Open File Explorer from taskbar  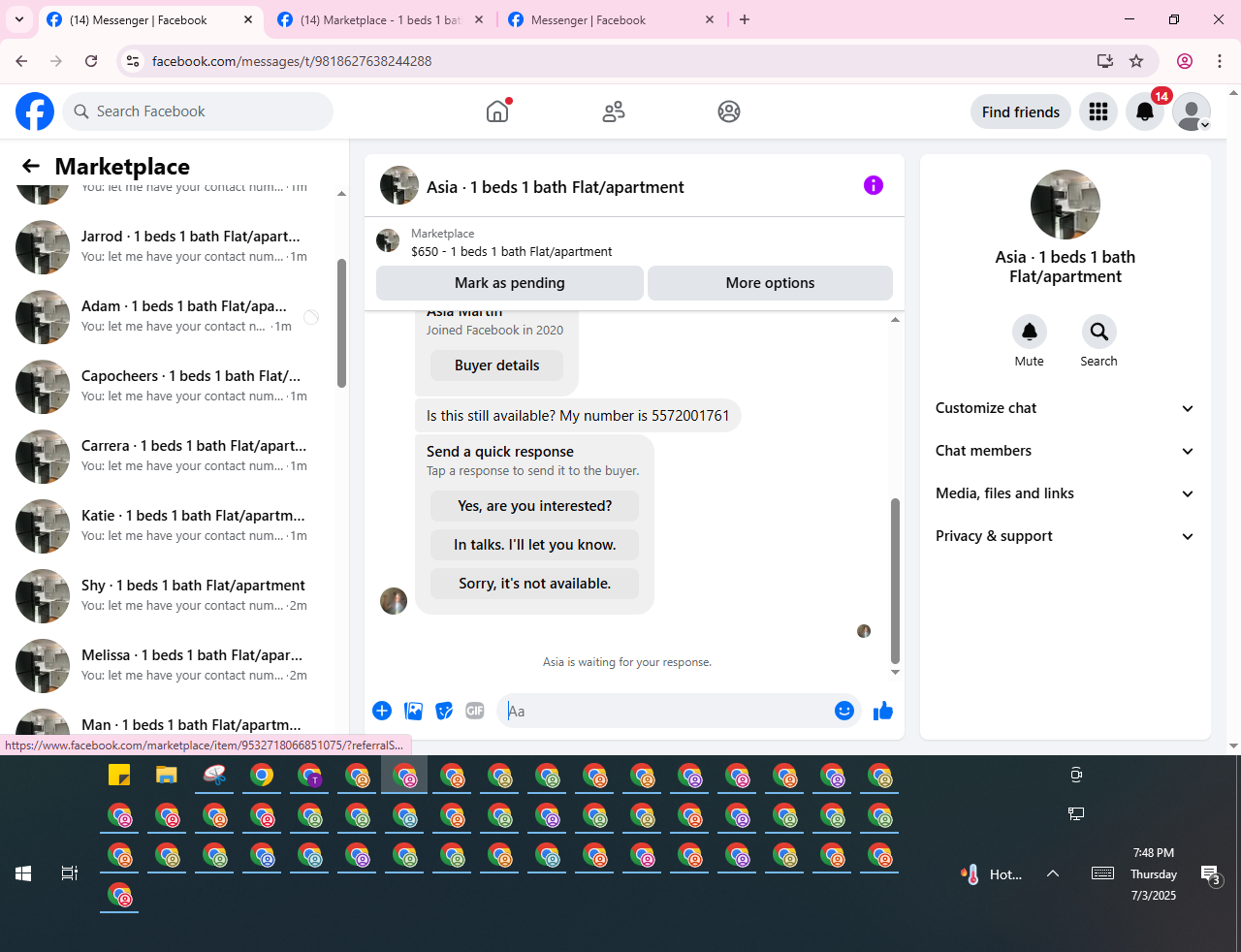coord(167,775)
